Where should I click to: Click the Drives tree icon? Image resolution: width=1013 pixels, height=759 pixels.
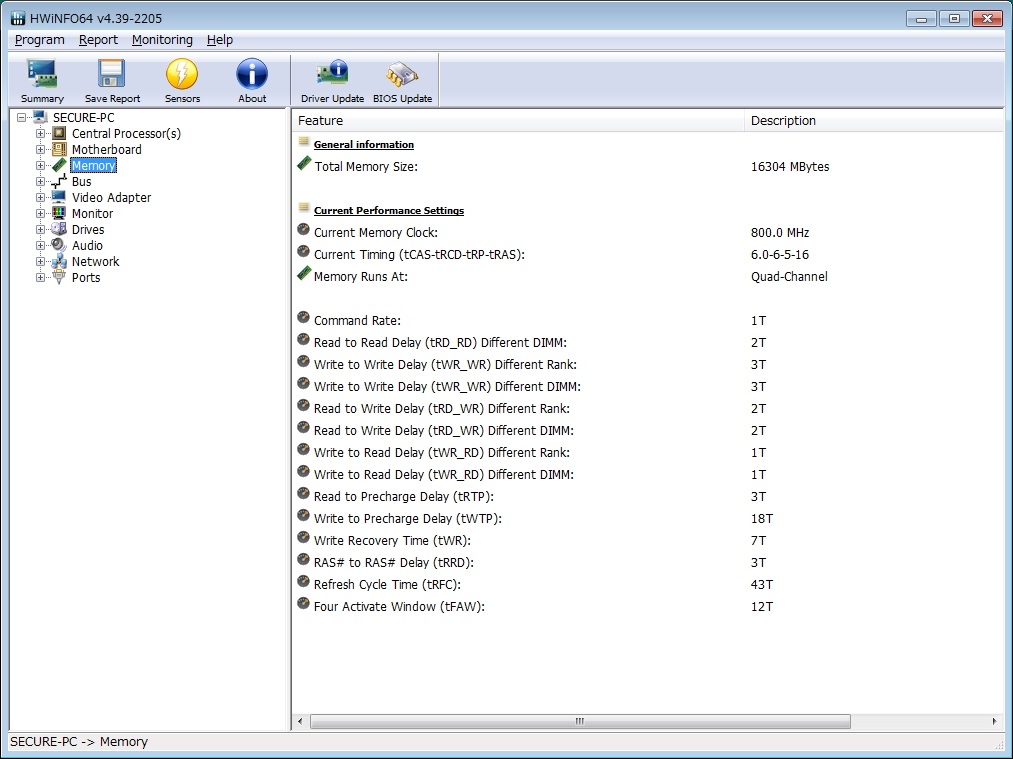point(59,229)
